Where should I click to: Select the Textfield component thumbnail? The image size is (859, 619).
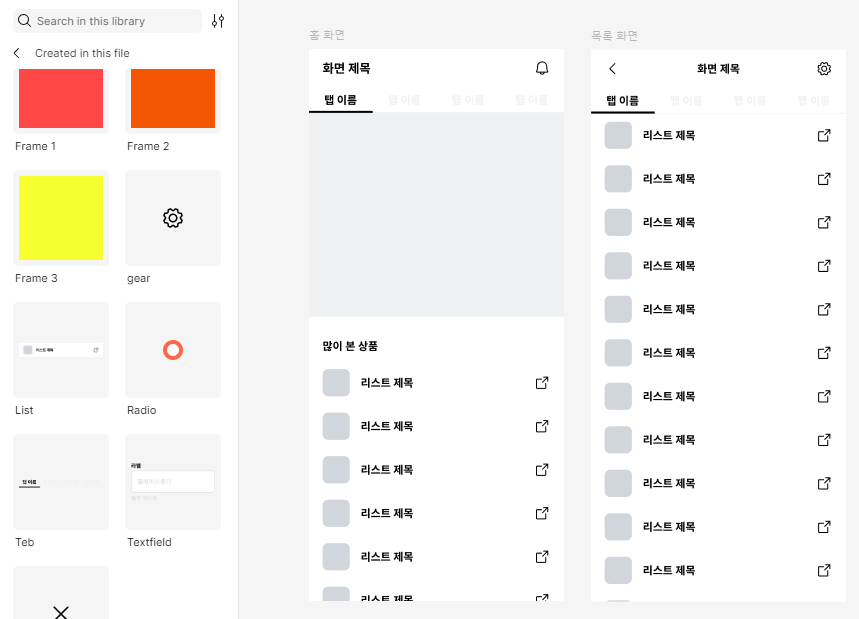pyautogui.click(x=173, y=482)
